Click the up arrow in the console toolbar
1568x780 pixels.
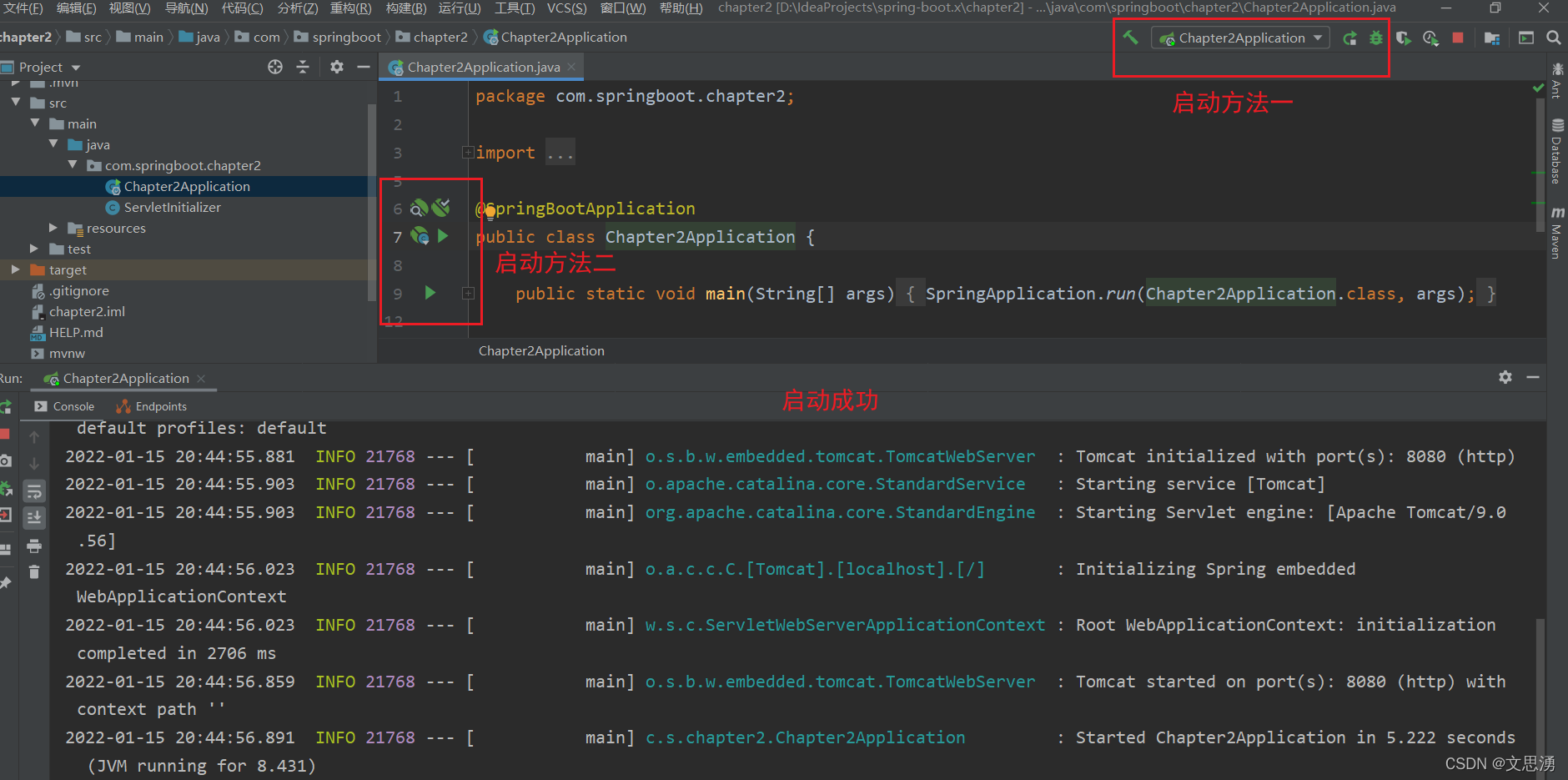click(34, 436)
